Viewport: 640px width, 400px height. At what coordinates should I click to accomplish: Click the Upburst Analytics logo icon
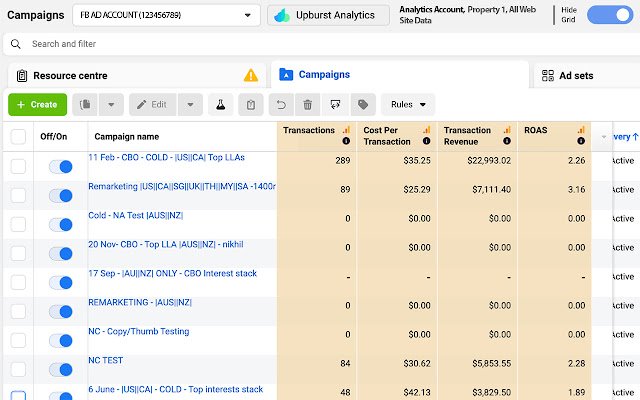282,16
